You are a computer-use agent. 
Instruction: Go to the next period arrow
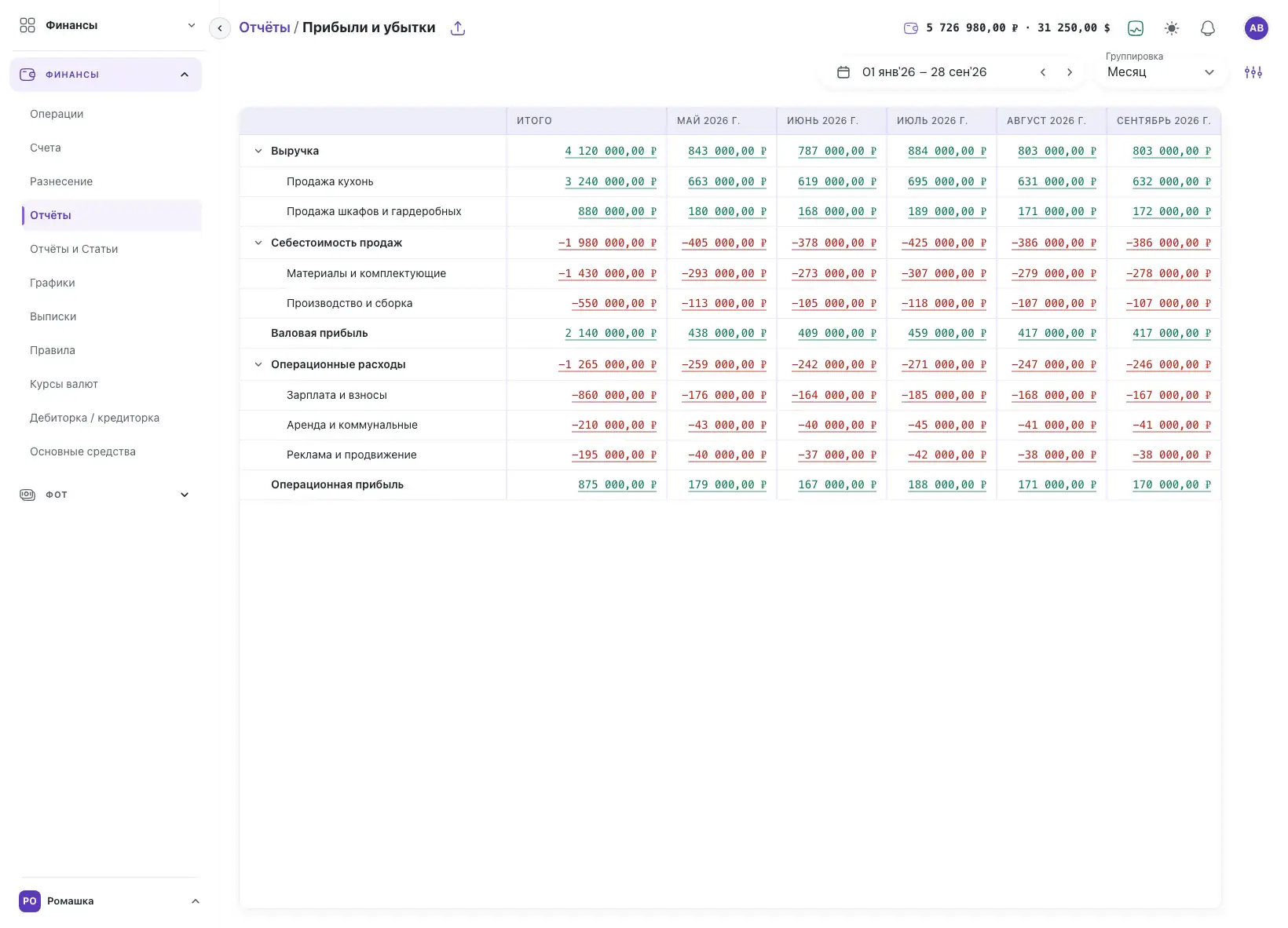1070,72
